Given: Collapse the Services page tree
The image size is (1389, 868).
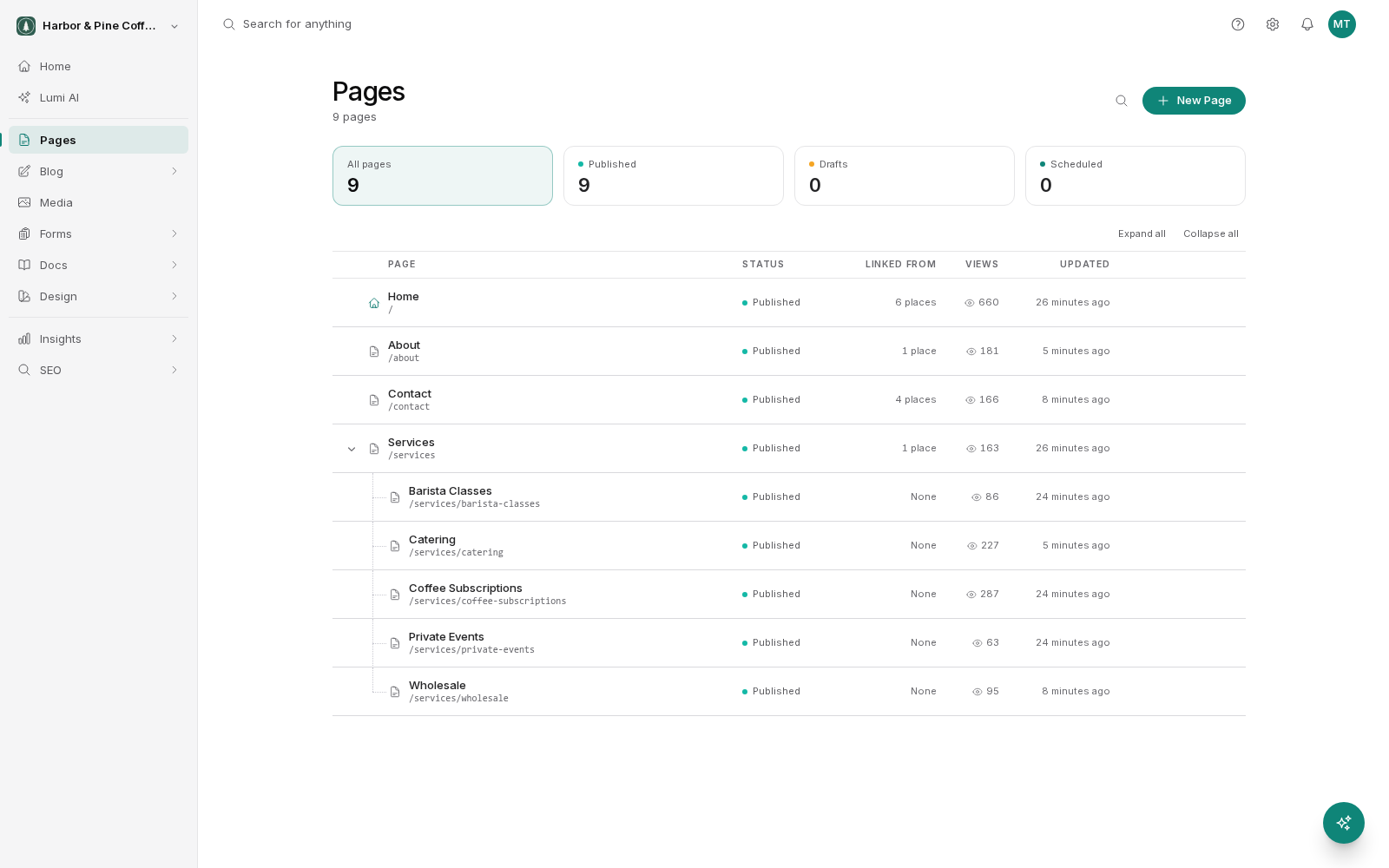Looking at the screenshot, I should click(x=352, y=449).
